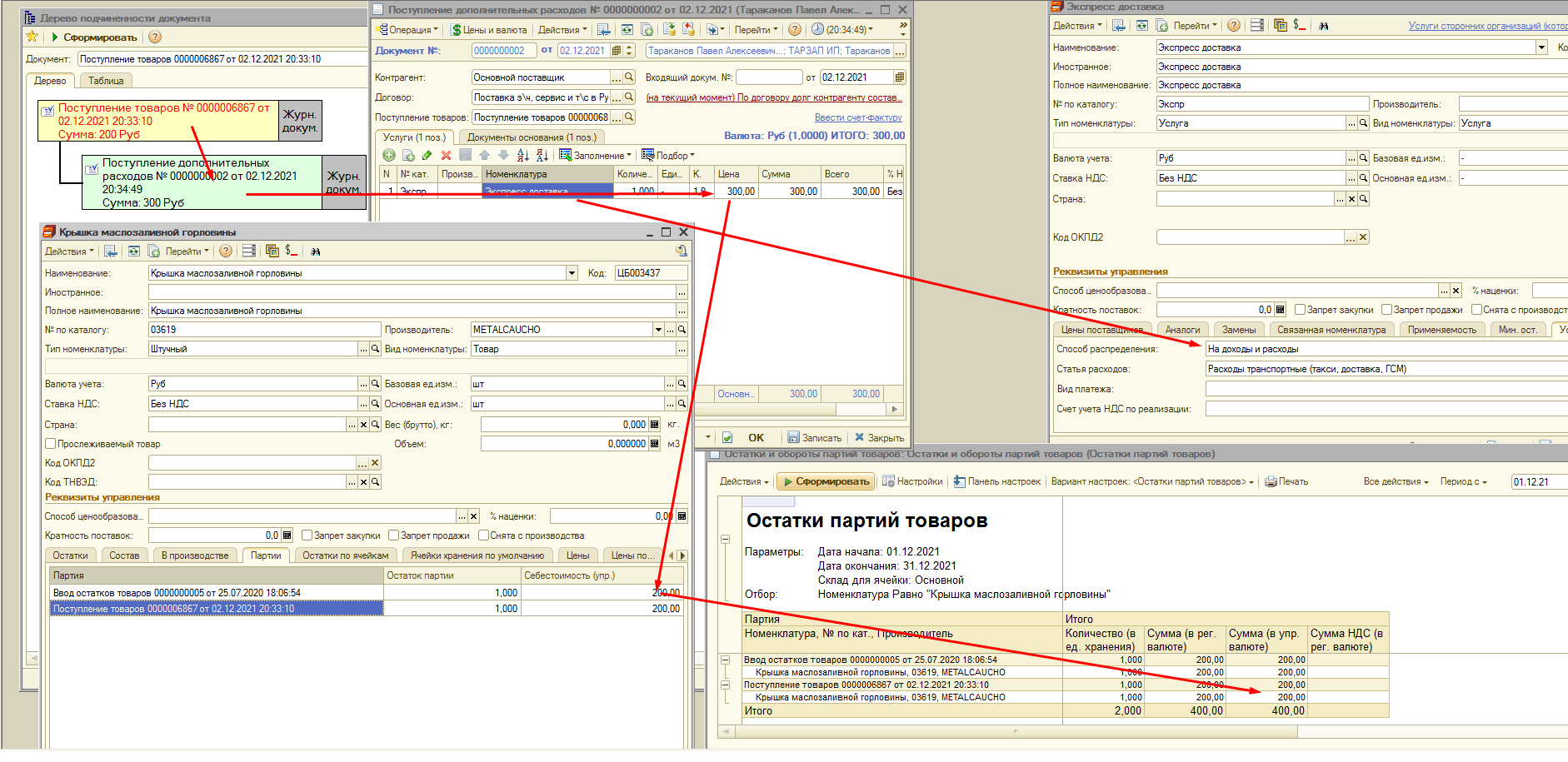Collapse Ввод остатков товаров 0000000005 report group
1568x762 pixels.
(725, 660)
